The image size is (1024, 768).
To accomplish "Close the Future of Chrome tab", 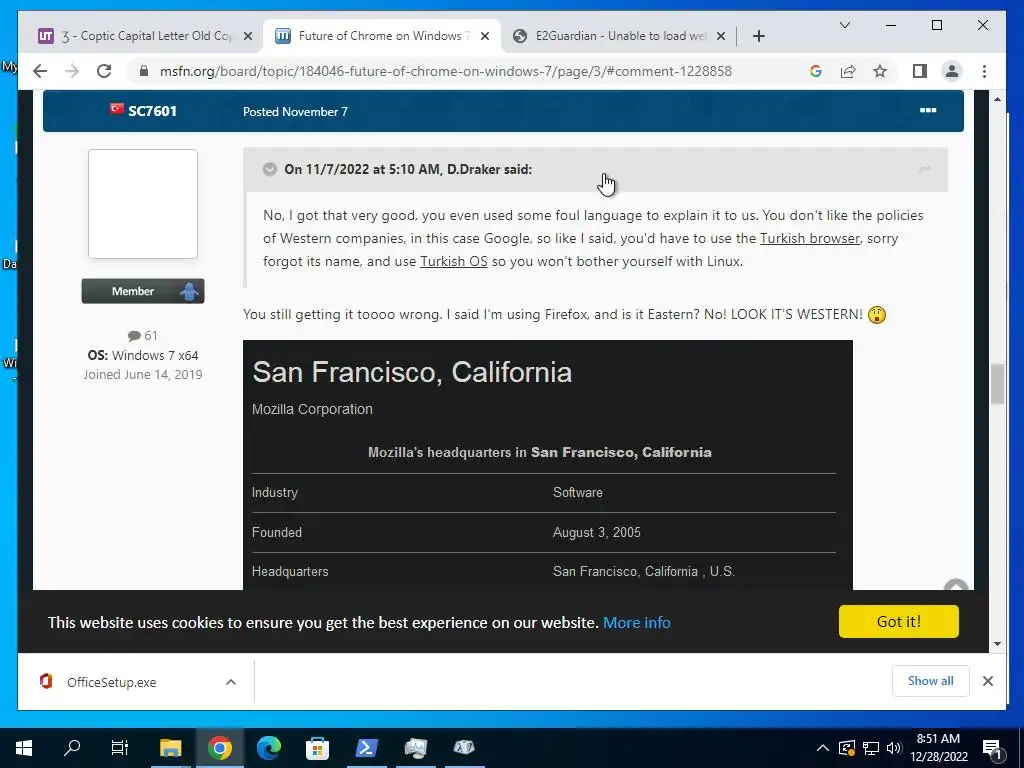I will (x=485, y=36).
